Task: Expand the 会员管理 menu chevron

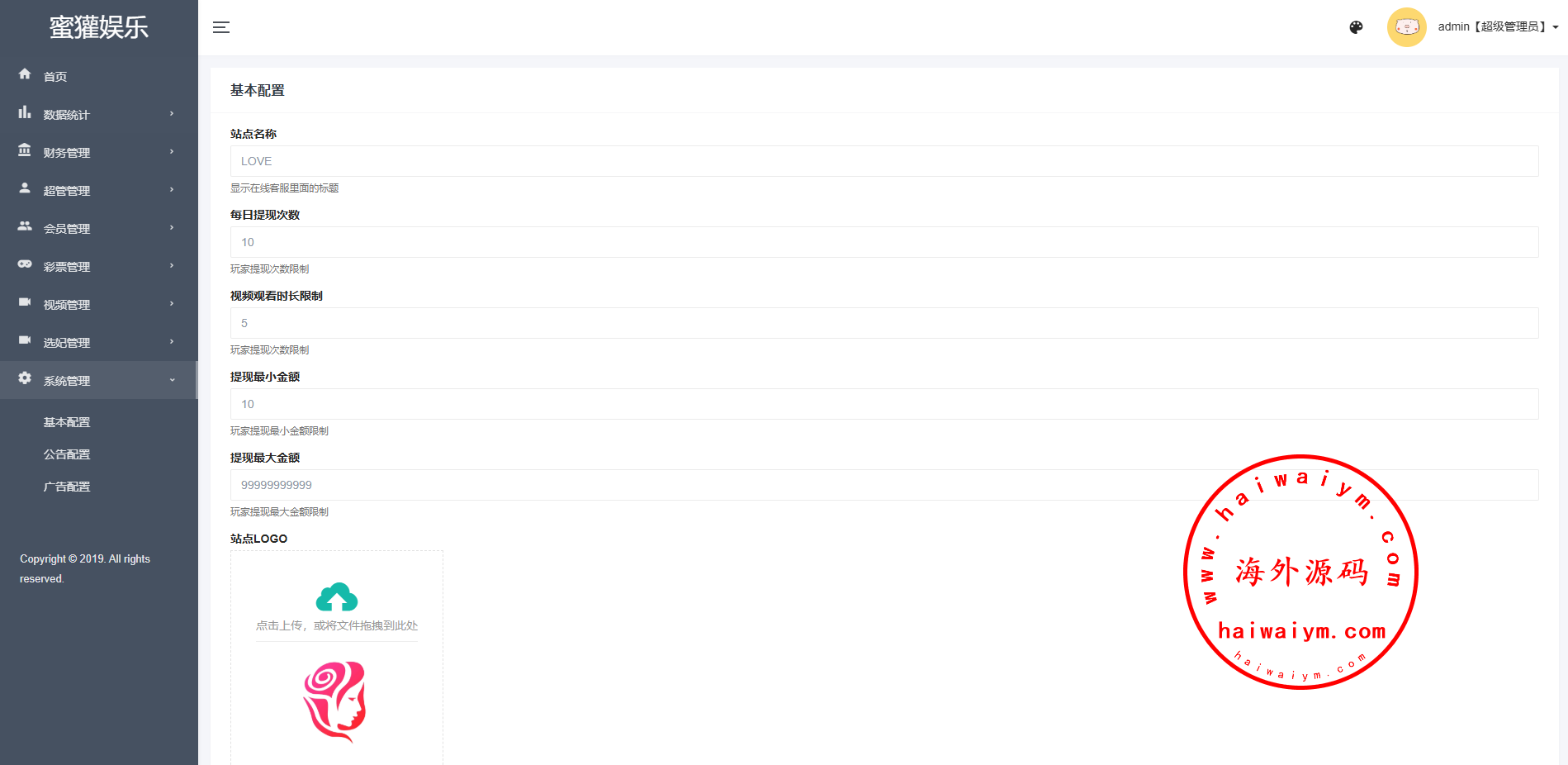Action: 172,228
